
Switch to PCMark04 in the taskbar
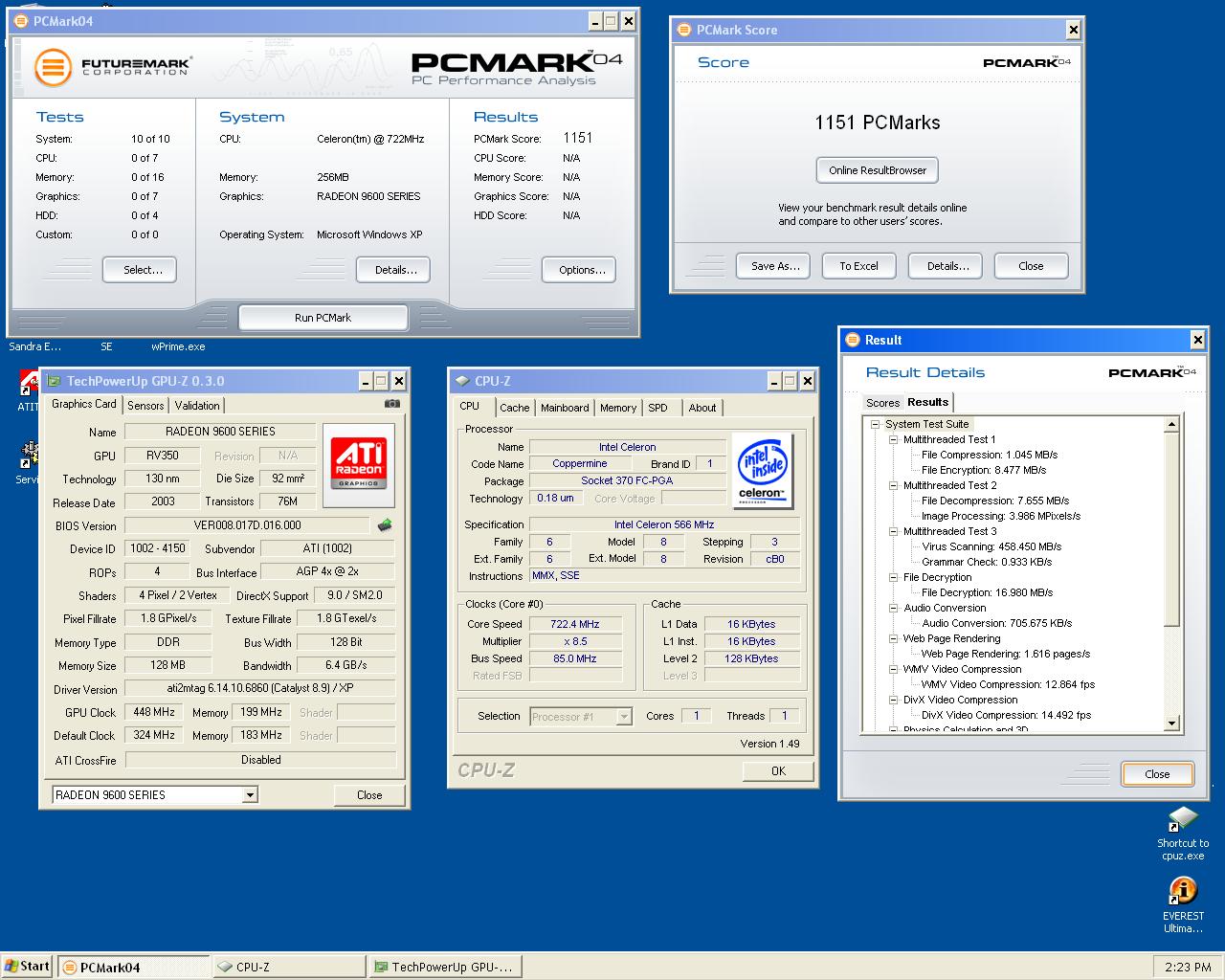[133, 967]
